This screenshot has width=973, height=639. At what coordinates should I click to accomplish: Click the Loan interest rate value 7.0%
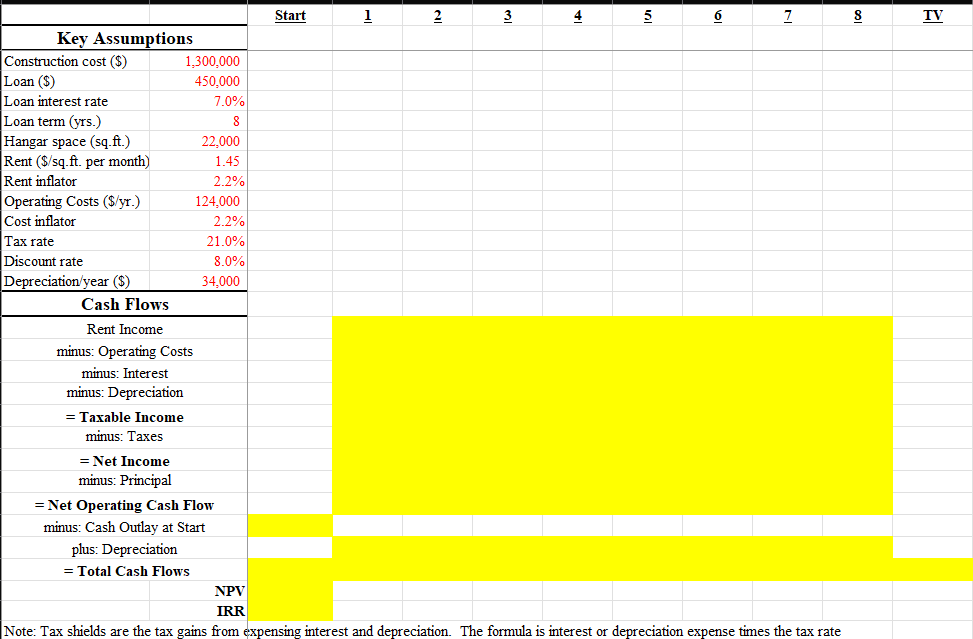229,101
